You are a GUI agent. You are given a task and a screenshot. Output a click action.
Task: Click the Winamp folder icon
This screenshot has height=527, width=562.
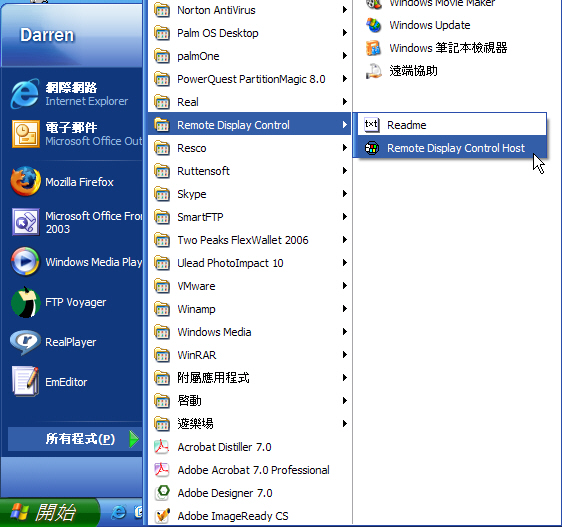pyautogui.click(x=162, y=309)
